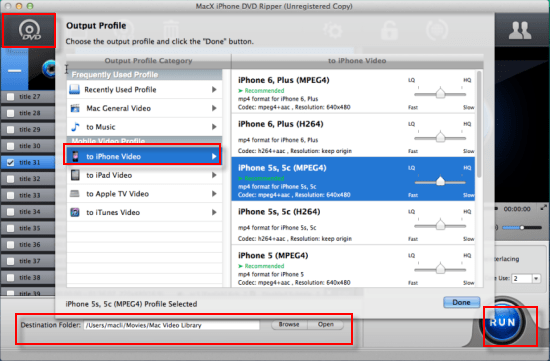Viewport: 550px width, 361px height.
Task: Click the iPhone icon beside to iPhone Video
Action: click(75, 156)
